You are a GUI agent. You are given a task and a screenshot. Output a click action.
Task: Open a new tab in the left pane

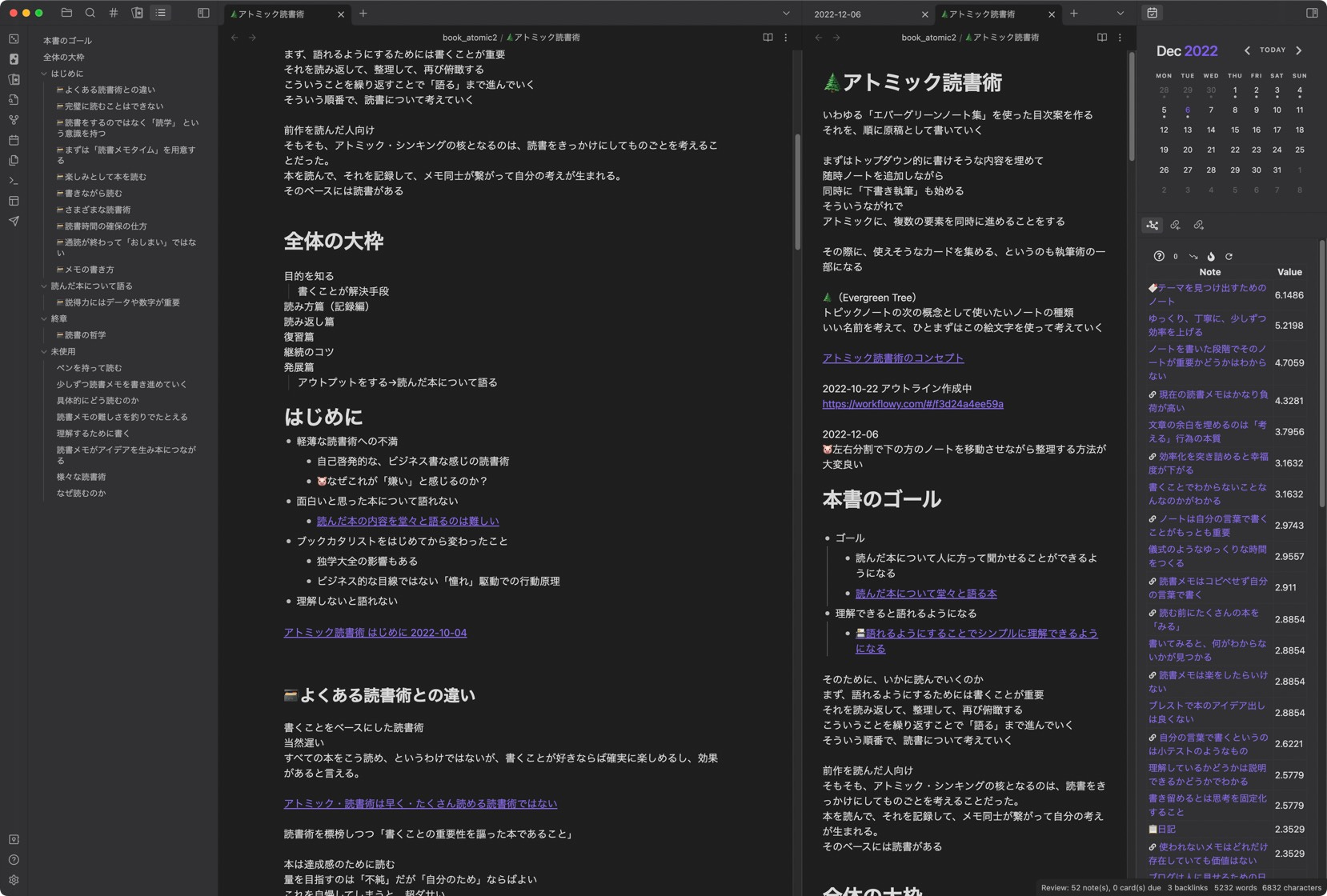(x=363, y=14)
